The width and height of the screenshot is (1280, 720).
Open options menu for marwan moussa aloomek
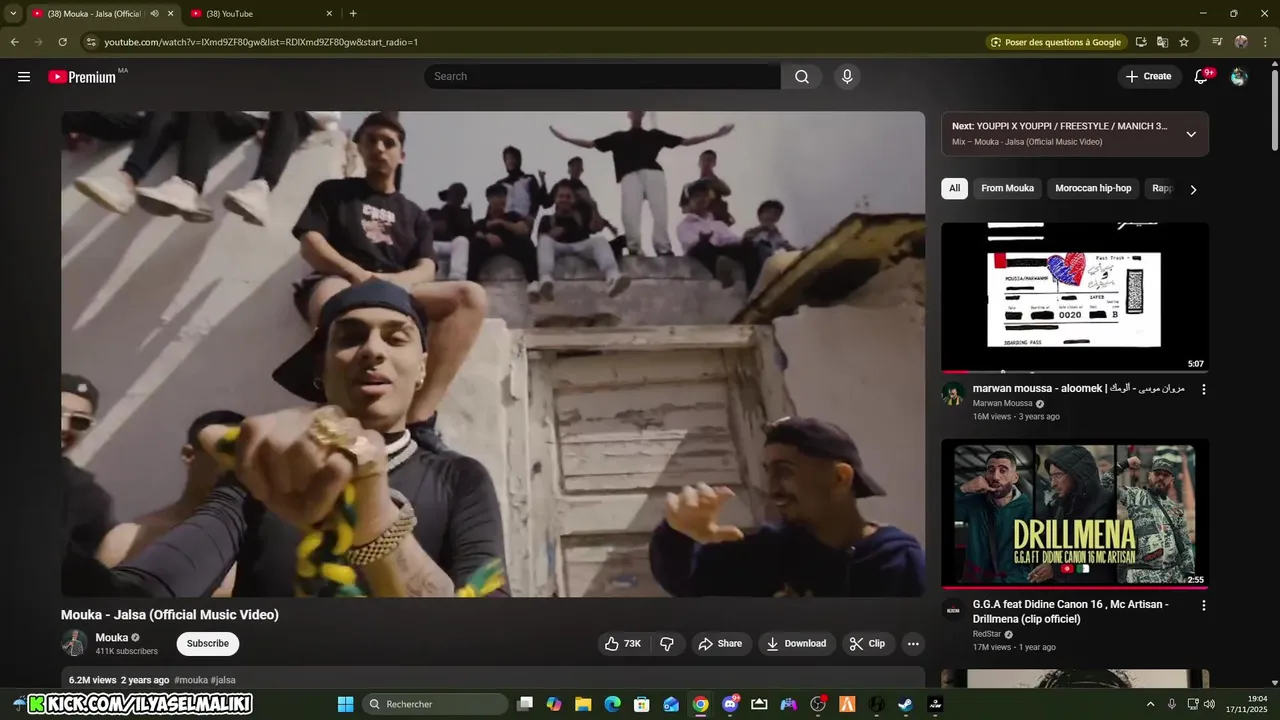coord(1203,389)
